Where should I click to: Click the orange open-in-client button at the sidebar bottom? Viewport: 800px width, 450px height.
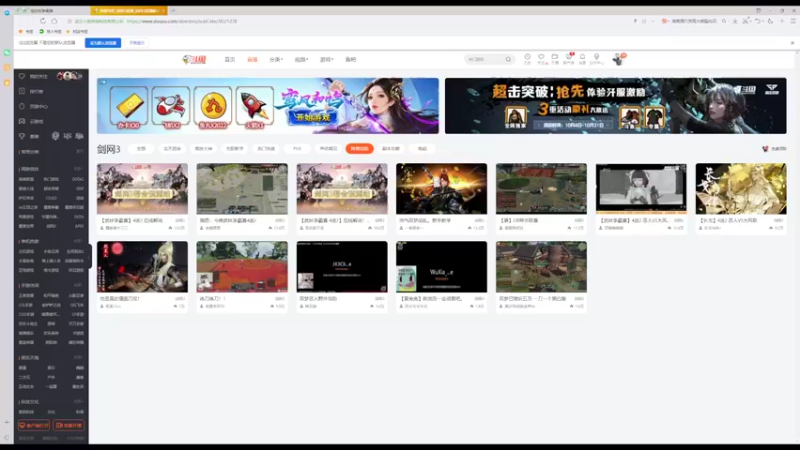(34, 426)
